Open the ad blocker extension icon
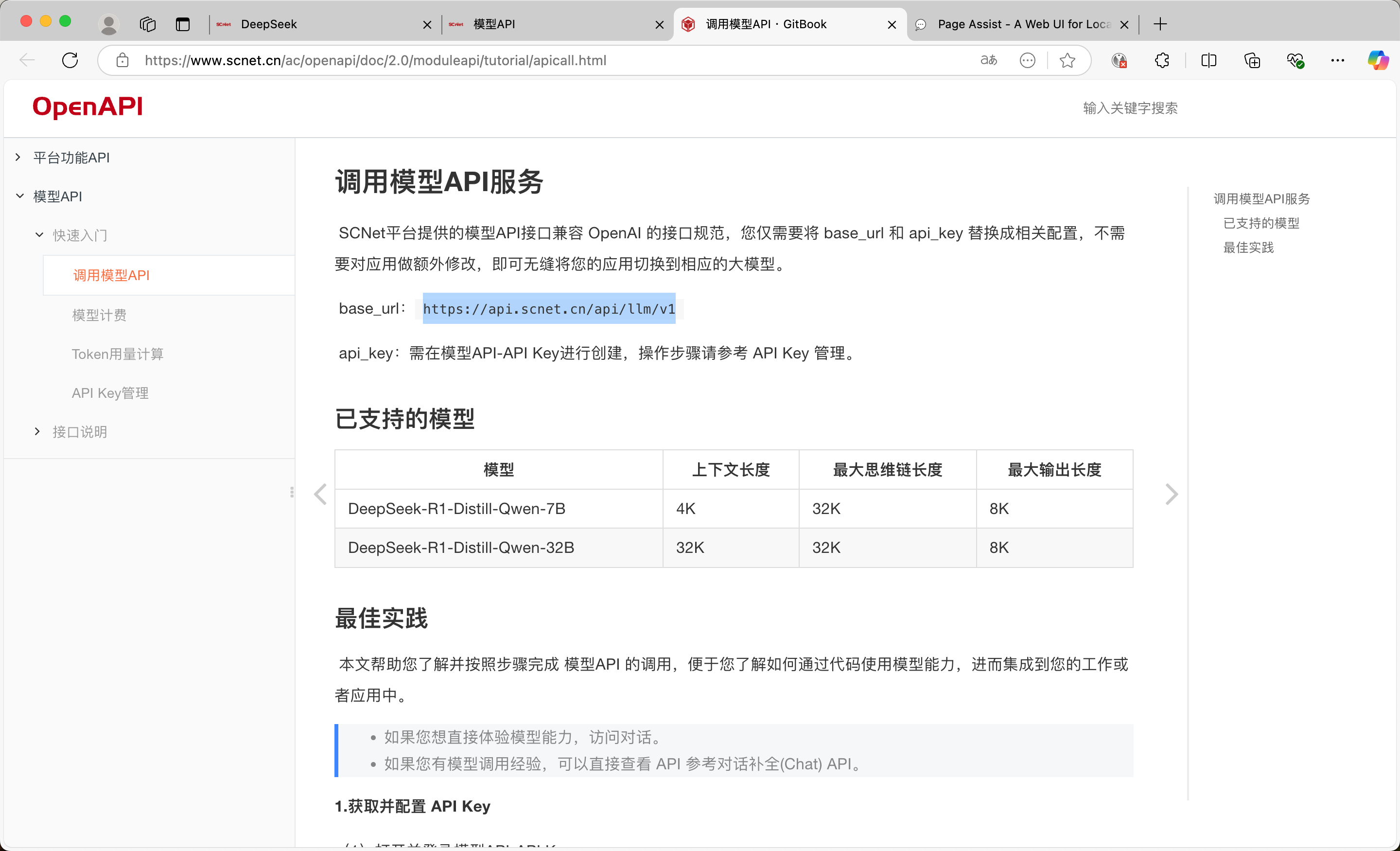The width and height of the screenshot is (1400, 851). (1120, 60)
